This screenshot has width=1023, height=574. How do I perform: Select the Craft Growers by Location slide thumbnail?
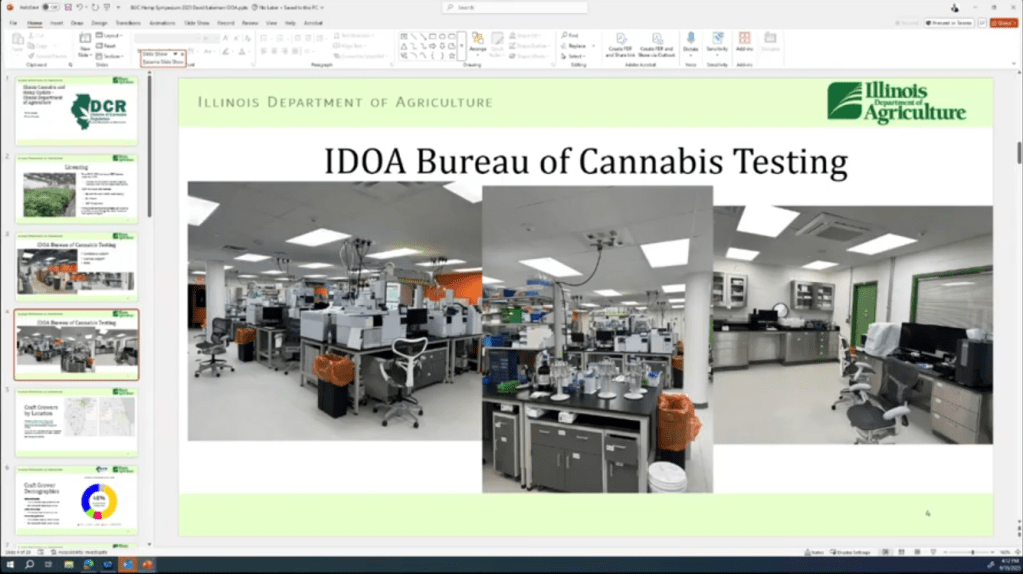[x=76, y=421]
